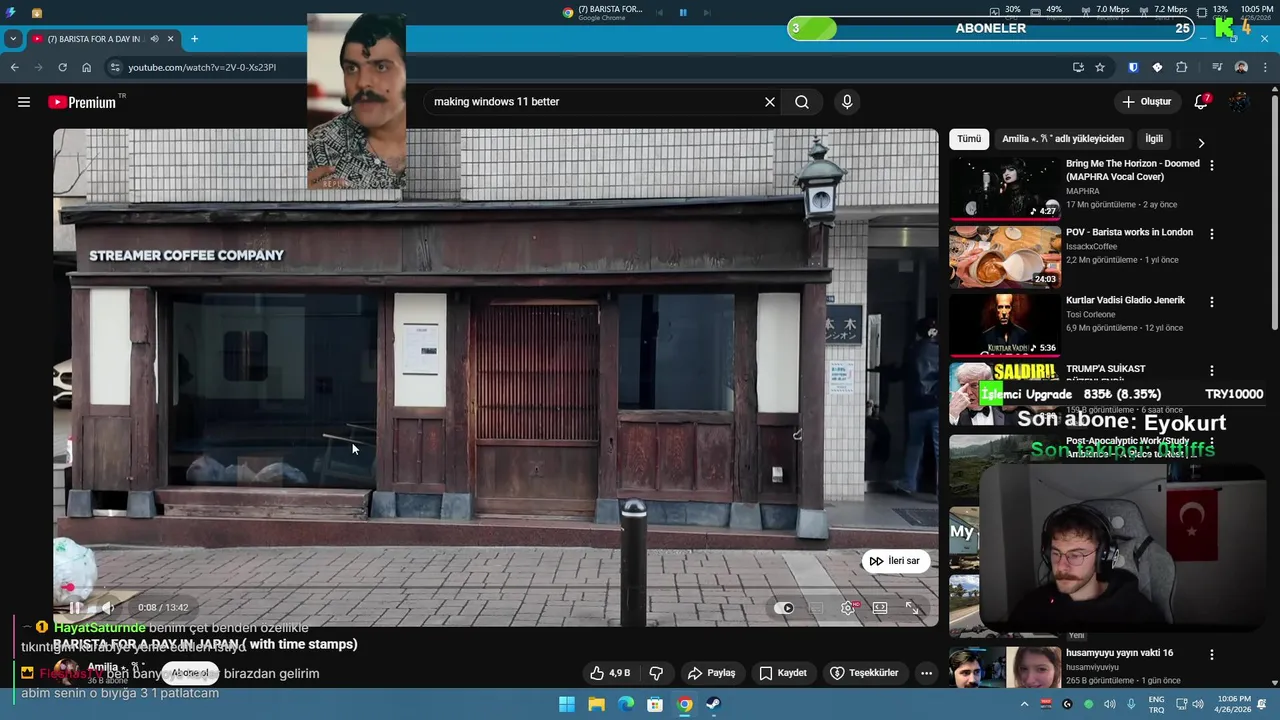Screen dimensions: 1280x720
Task: Open Chrome media controls icon
Action: (1217, 67)
